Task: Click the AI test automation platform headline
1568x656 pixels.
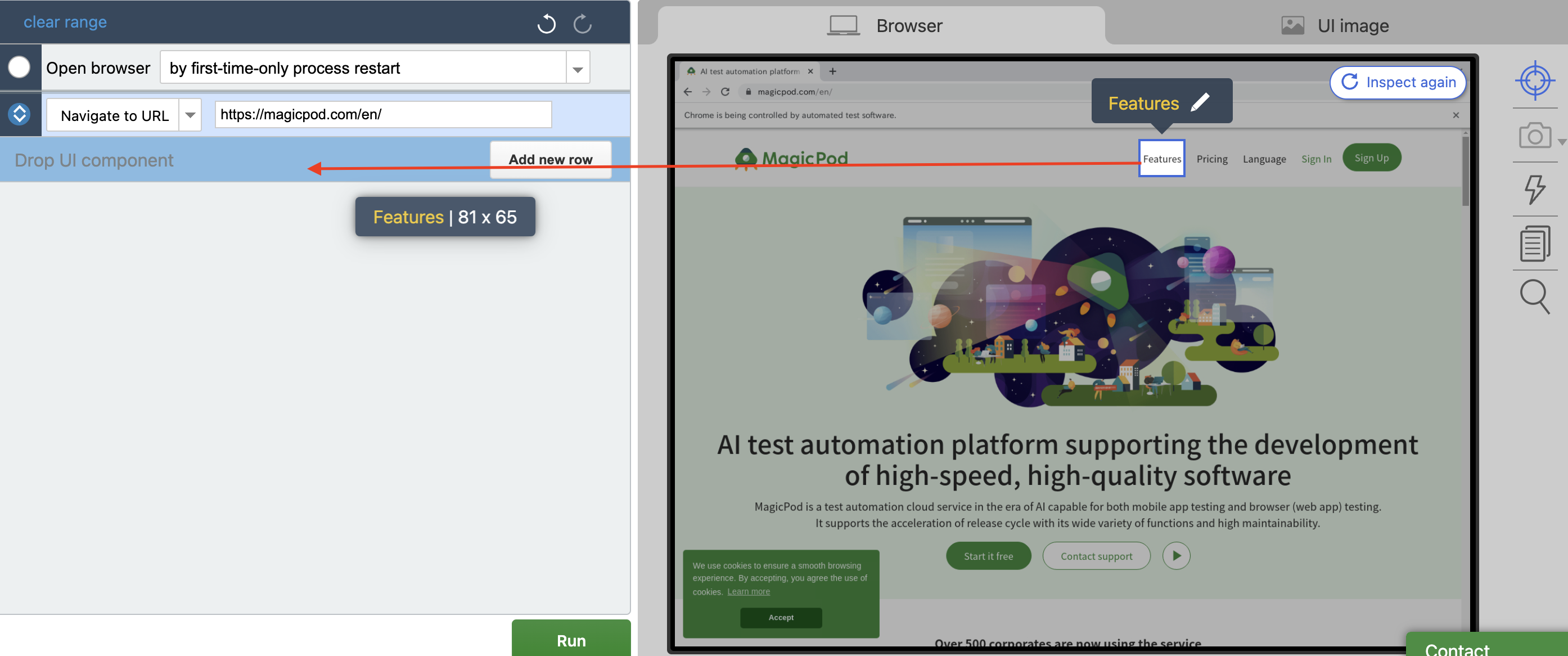Action: [x=1067, y=460]
